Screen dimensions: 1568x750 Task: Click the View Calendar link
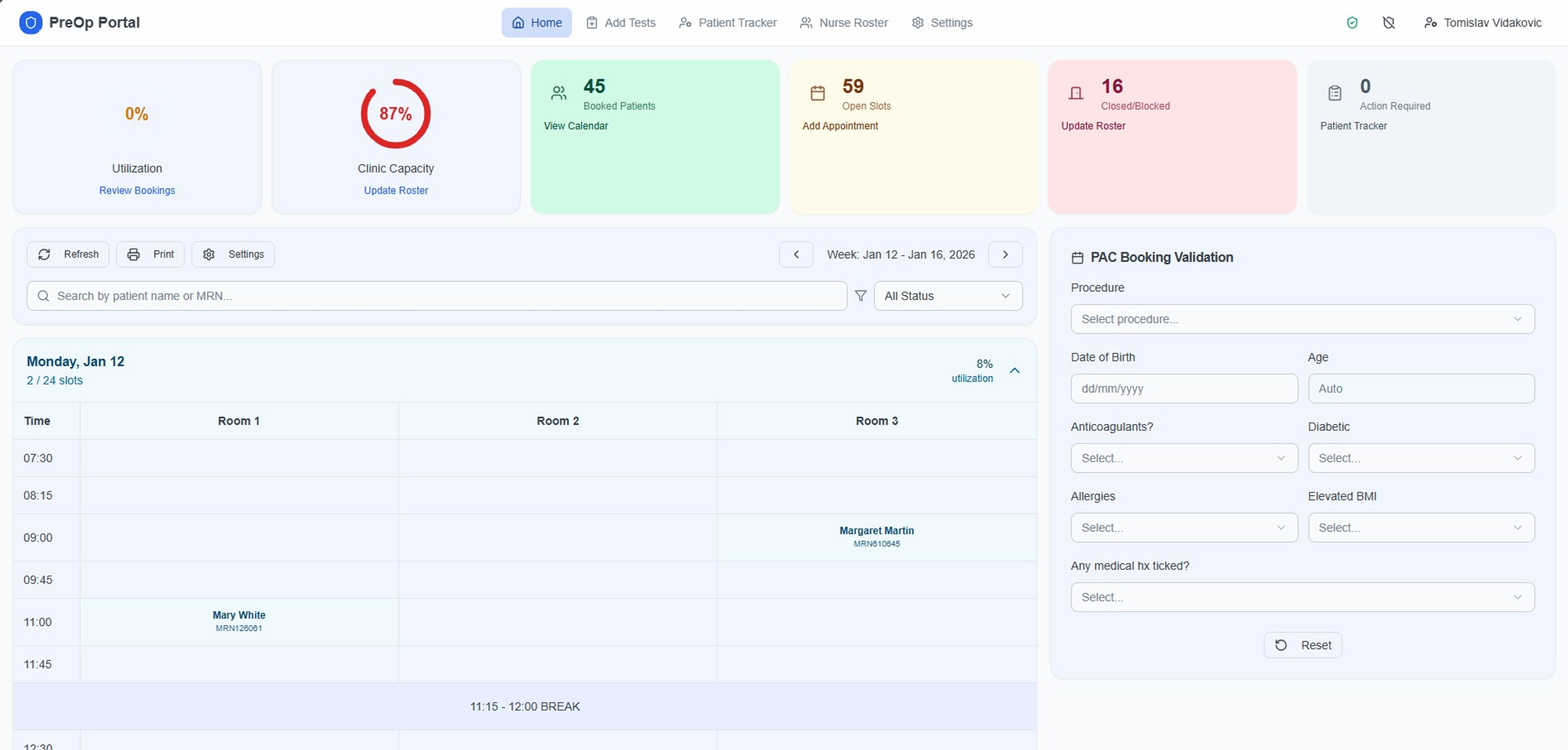pos(576,126)
